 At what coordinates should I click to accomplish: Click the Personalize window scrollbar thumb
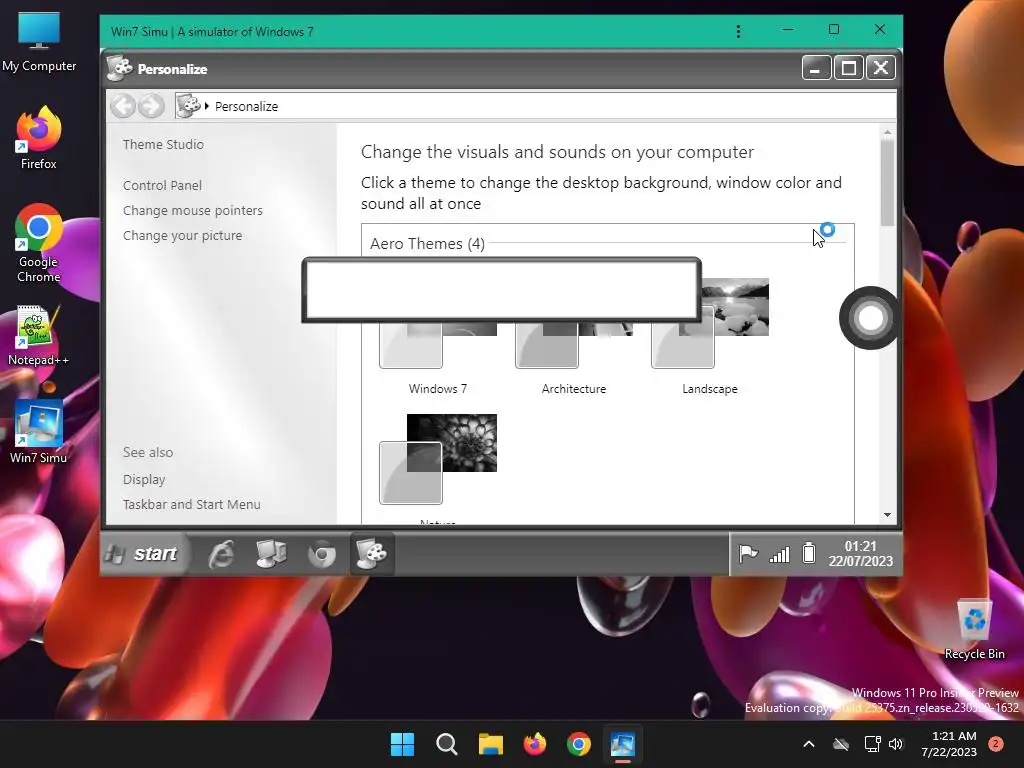[887, 183]
